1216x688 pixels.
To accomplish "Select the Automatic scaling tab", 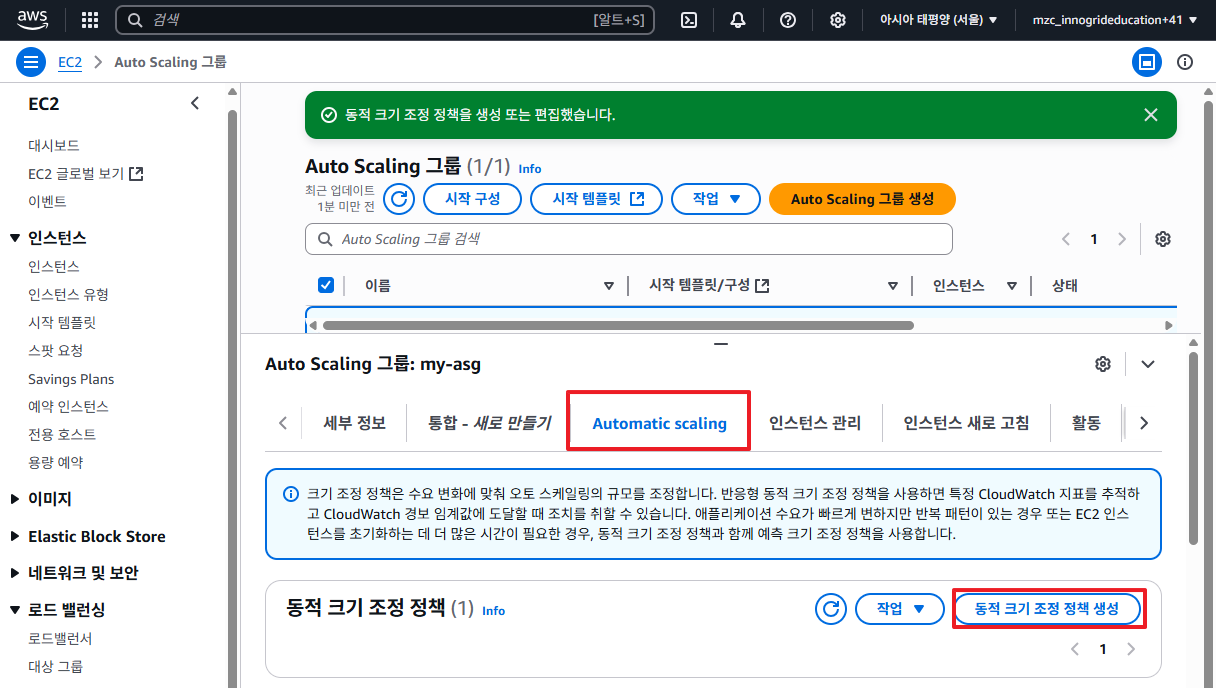I will click(659, 423).
